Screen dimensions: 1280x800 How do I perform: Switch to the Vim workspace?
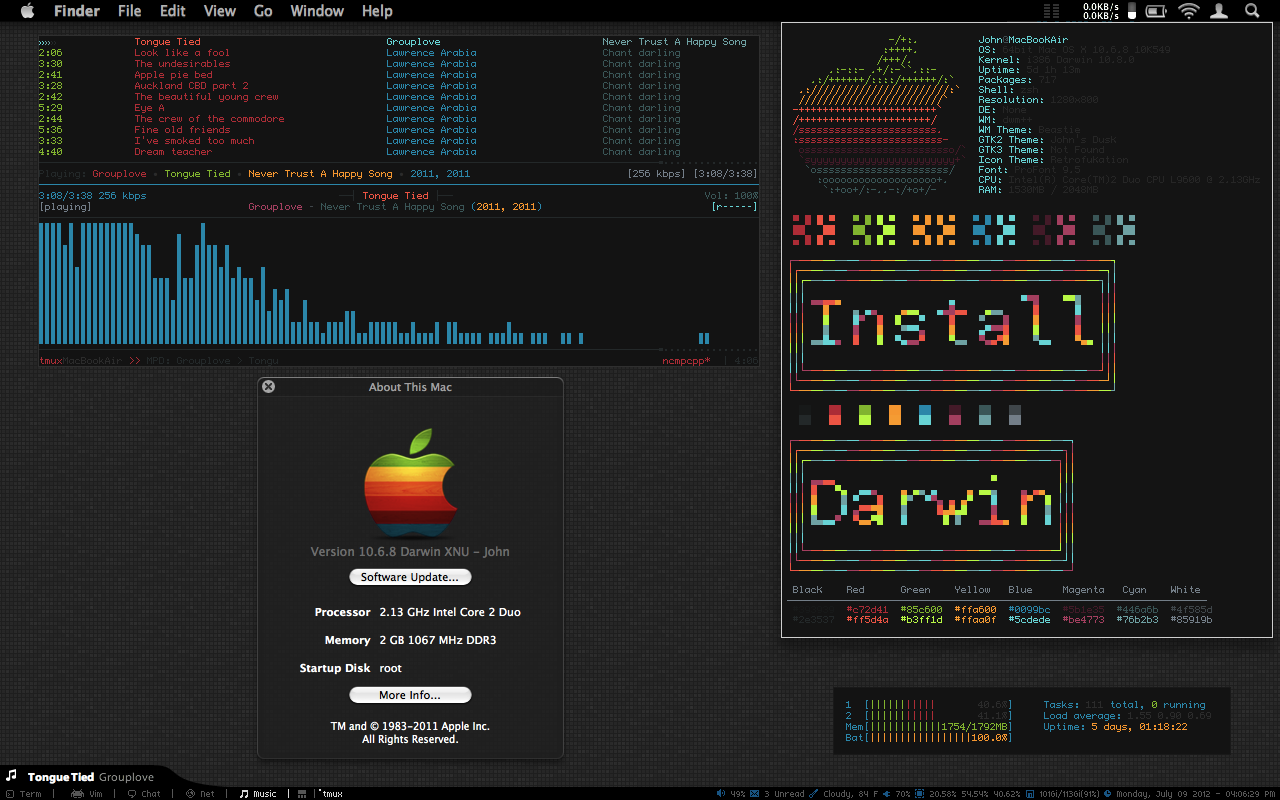(88, 794)
